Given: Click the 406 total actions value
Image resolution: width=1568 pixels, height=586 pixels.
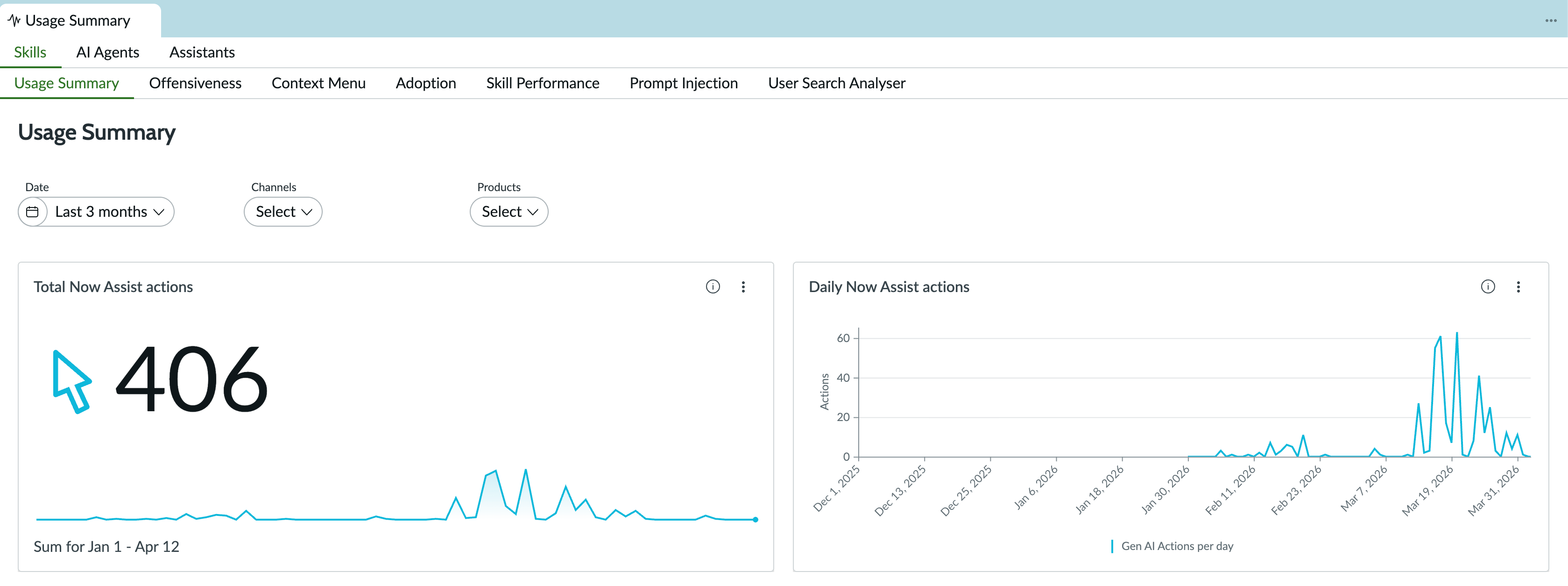Looking at the screenshot, I should click(x=192, y=379).
